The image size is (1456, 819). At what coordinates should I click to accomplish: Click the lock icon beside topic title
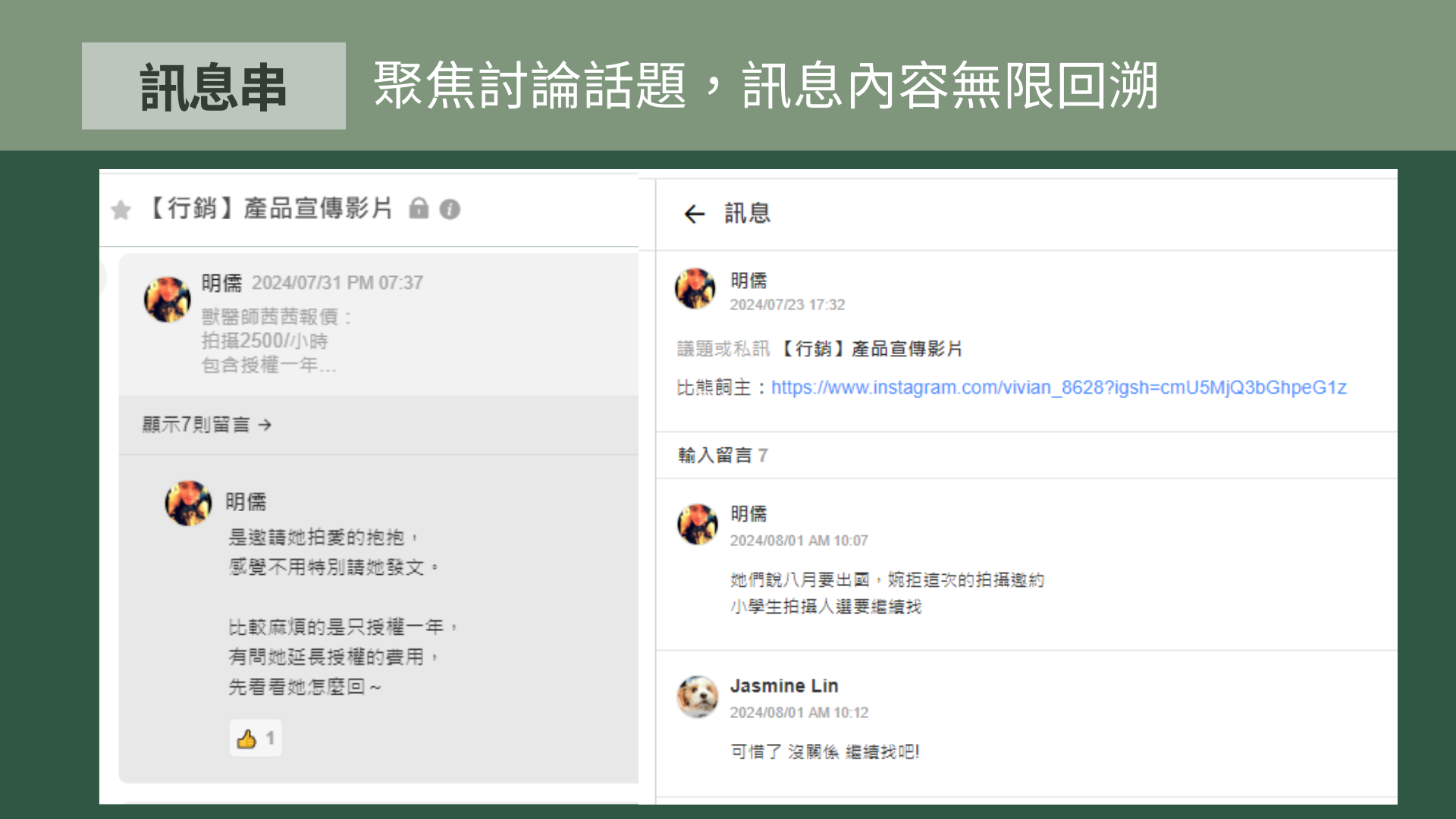point(419,209)
